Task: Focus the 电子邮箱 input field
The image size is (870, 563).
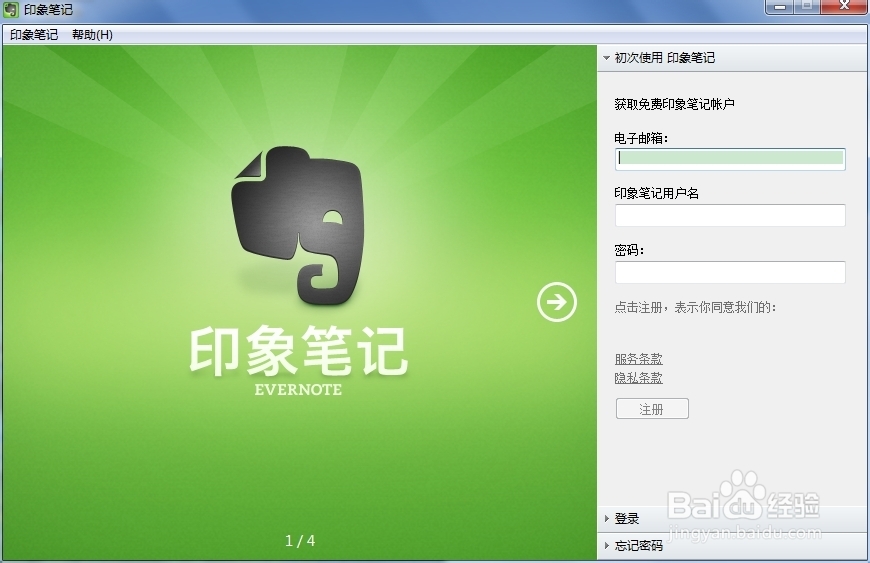Action: [730, 159]
